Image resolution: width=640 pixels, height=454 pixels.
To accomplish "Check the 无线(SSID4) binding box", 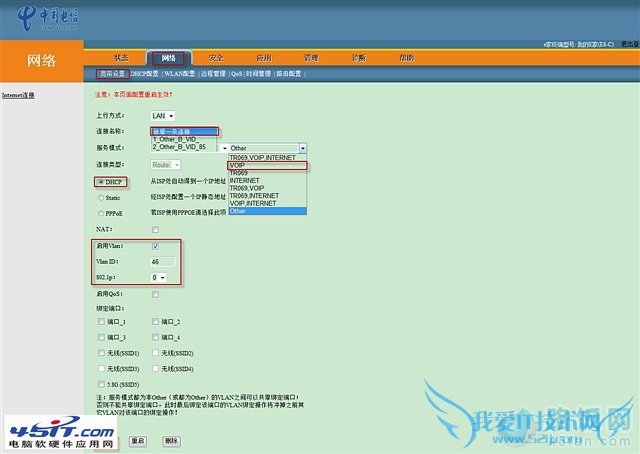I will coord(156,369).
